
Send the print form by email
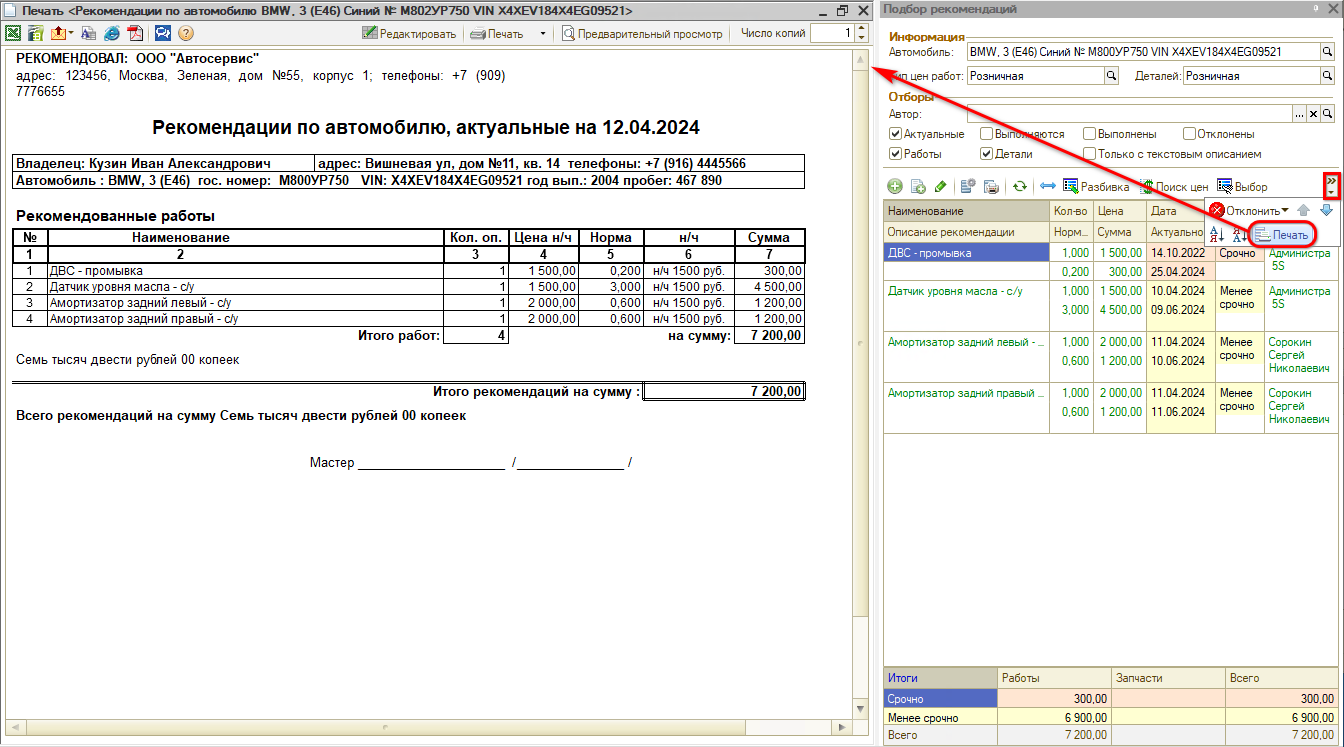(x=58, y=33)
